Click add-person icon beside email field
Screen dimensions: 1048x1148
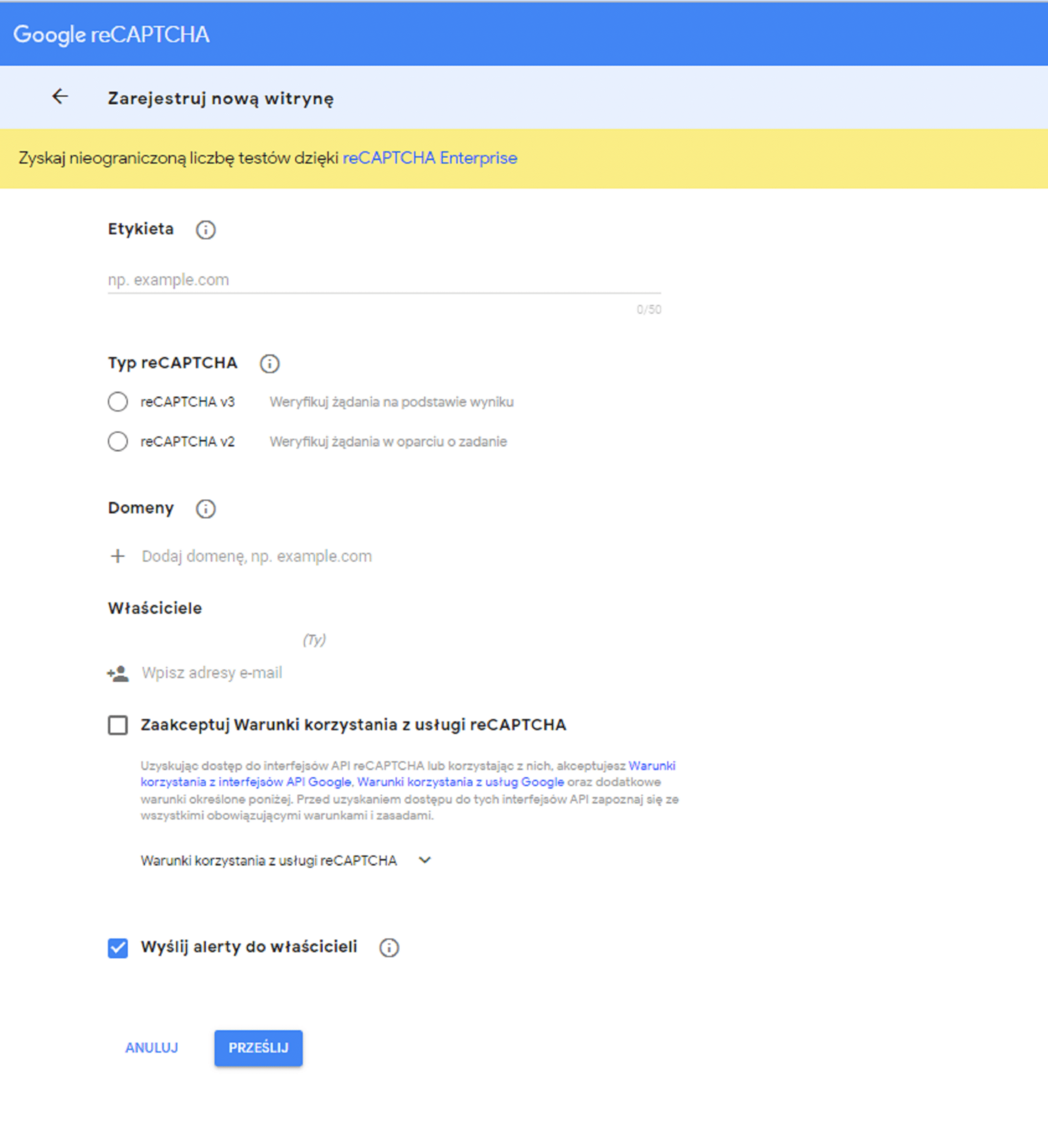[x=118, y=674]
